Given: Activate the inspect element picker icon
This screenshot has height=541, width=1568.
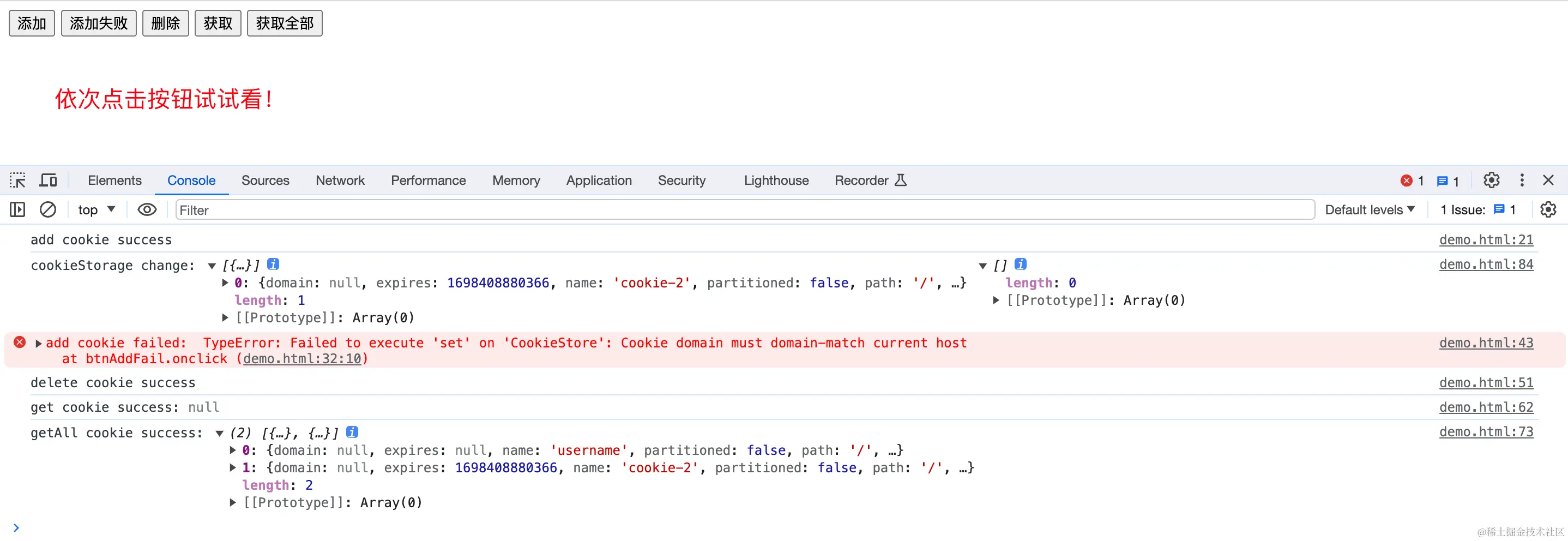Looking at the screenshot, I should click(17, 180).
